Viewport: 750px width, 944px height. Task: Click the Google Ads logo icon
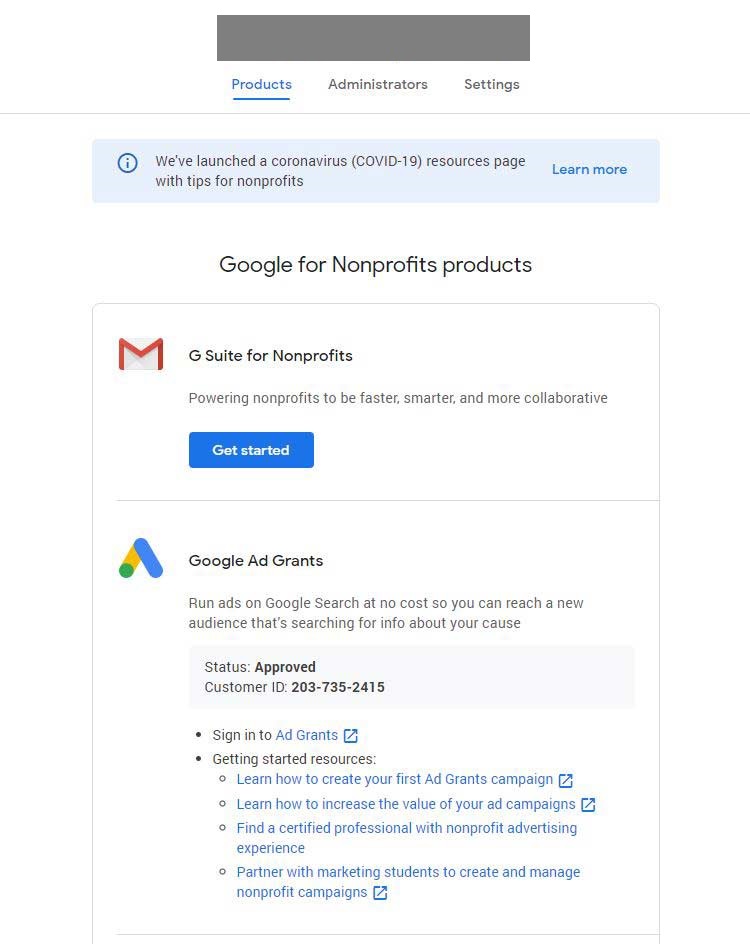point(141,558)
